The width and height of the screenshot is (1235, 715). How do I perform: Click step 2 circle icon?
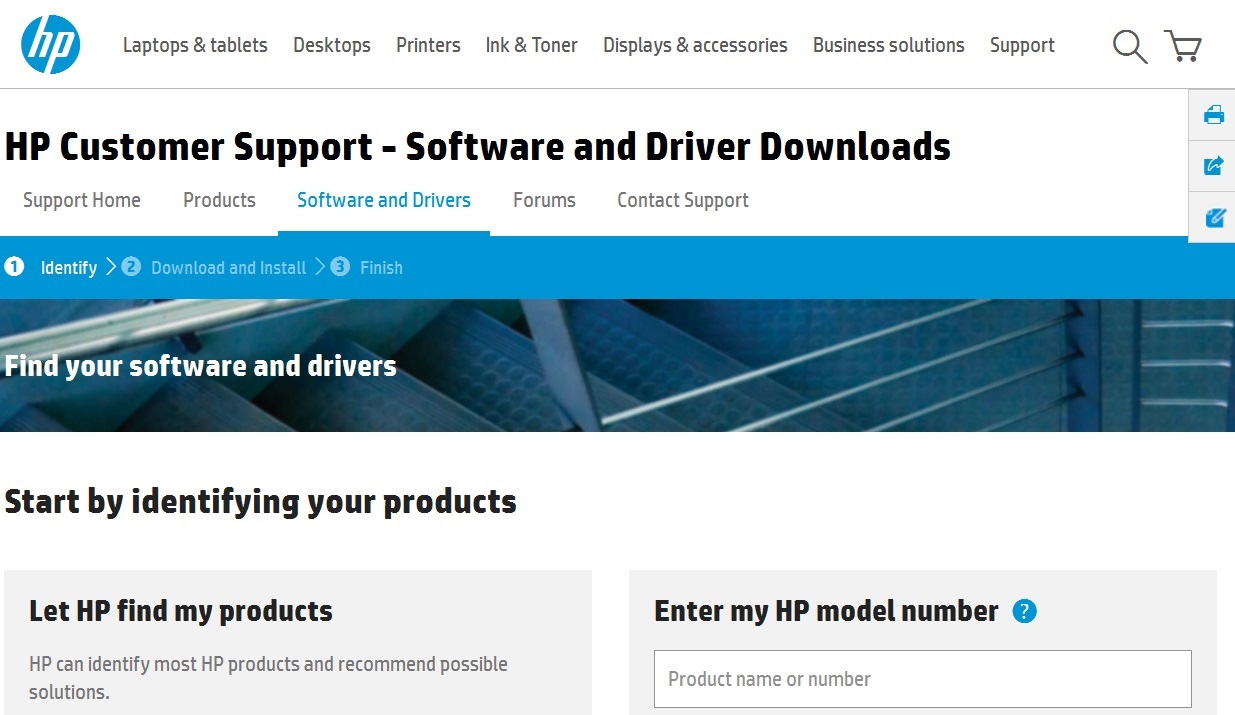click(x=131, y=267)
